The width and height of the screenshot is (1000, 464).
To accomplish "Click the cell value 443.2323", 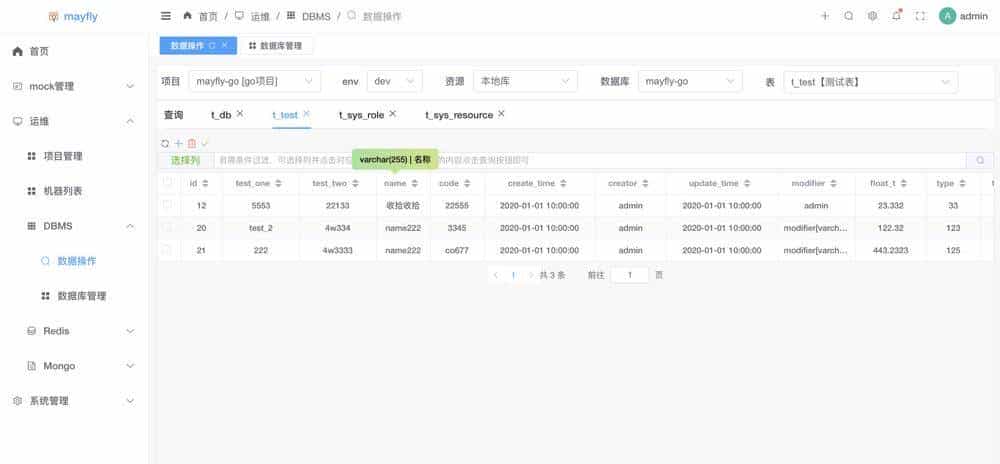I will pyautogui.click(x=891, y=250).
